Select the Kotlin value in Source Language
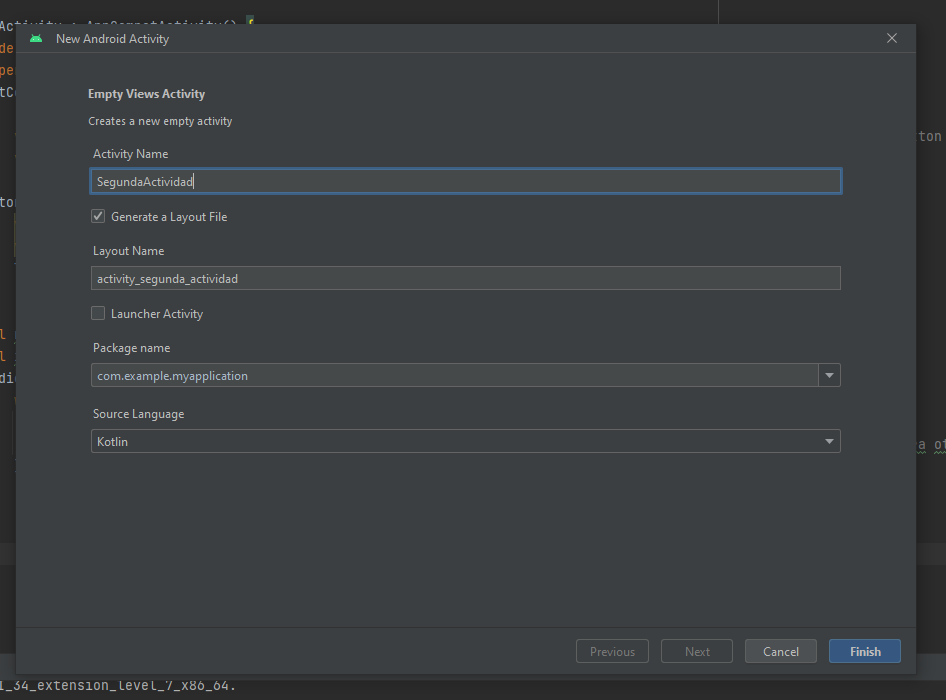946x700 pixels. (113, 441)
